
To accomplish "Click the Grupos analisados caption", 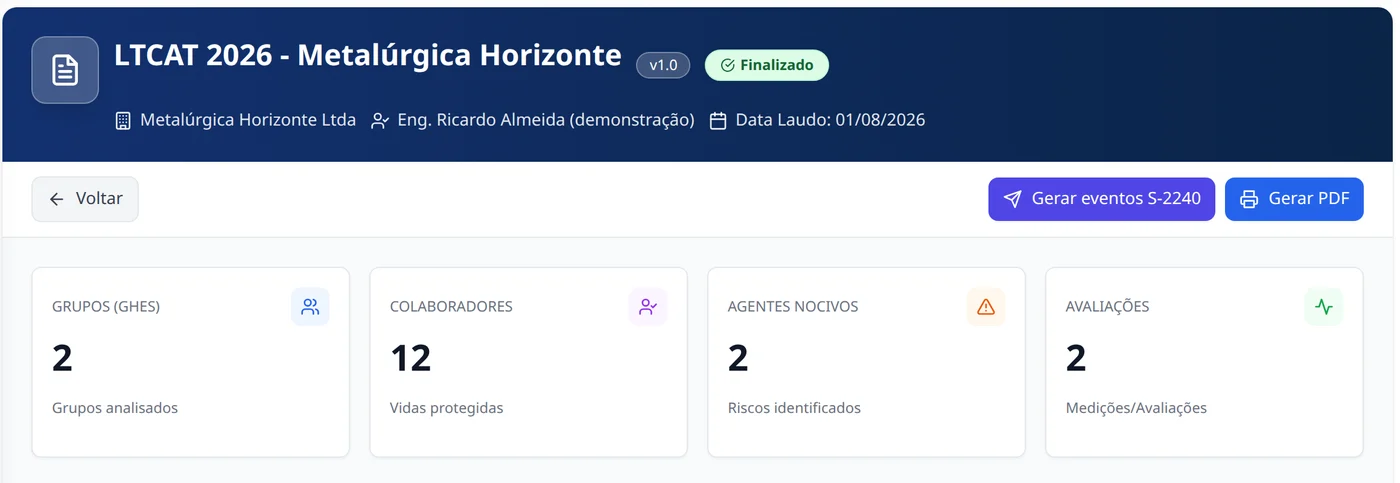I will coord(115,408).
